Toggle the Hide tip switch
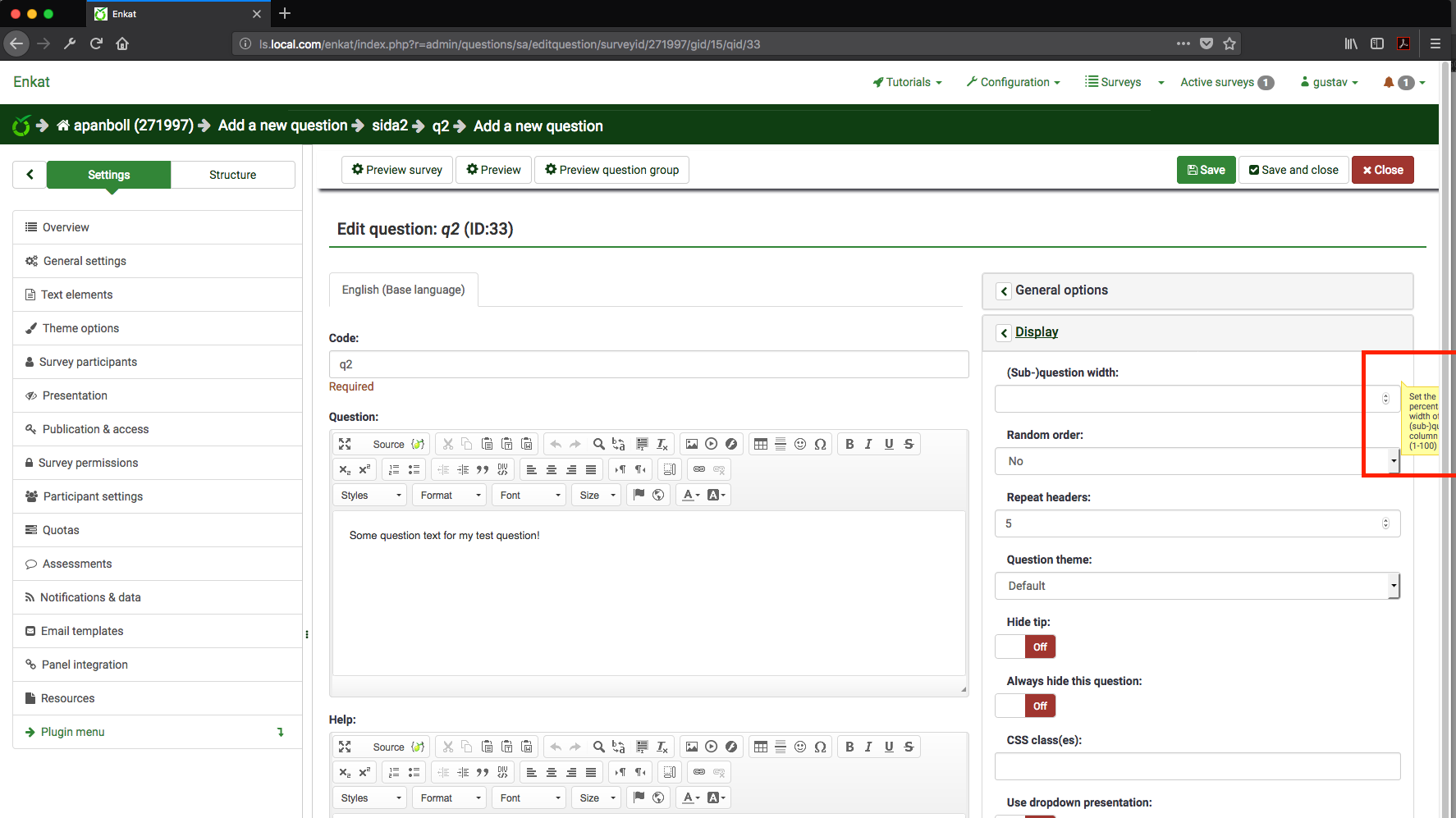Viewport: 1456px width, 818px height. 1025,647
